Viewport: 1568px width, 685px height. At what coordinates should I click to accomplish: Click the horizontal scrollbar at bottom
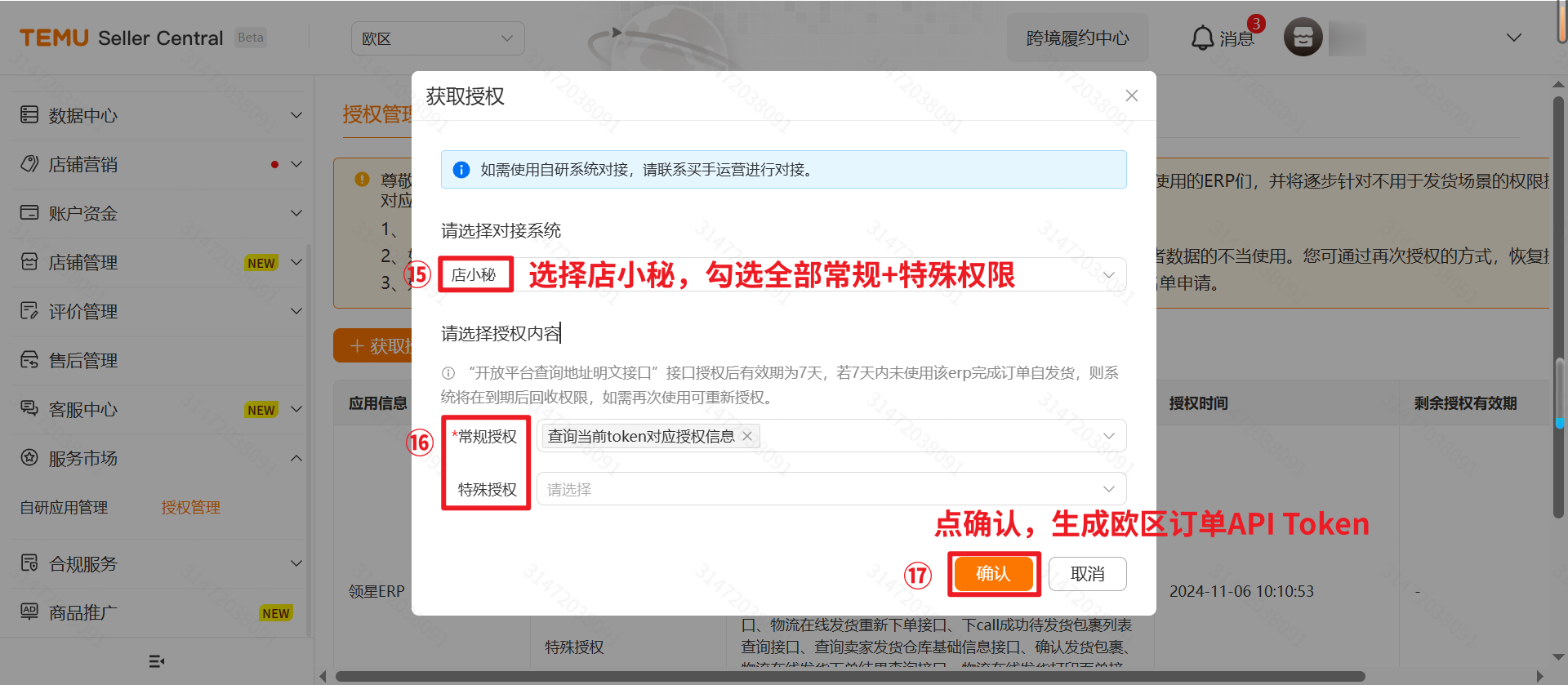[x=849, y=676]
